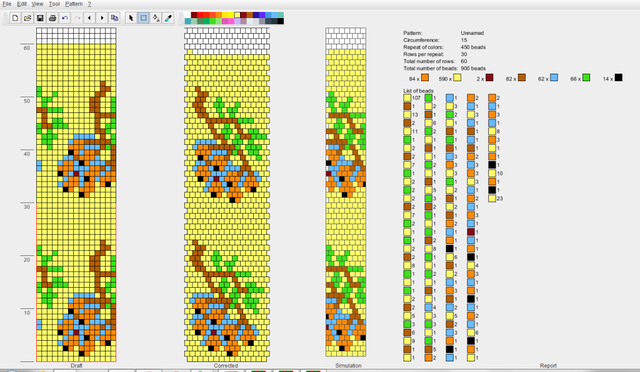640x372 pixels.
Task: Click the Corrected pattern view grid
Action: tap(227, 195)
